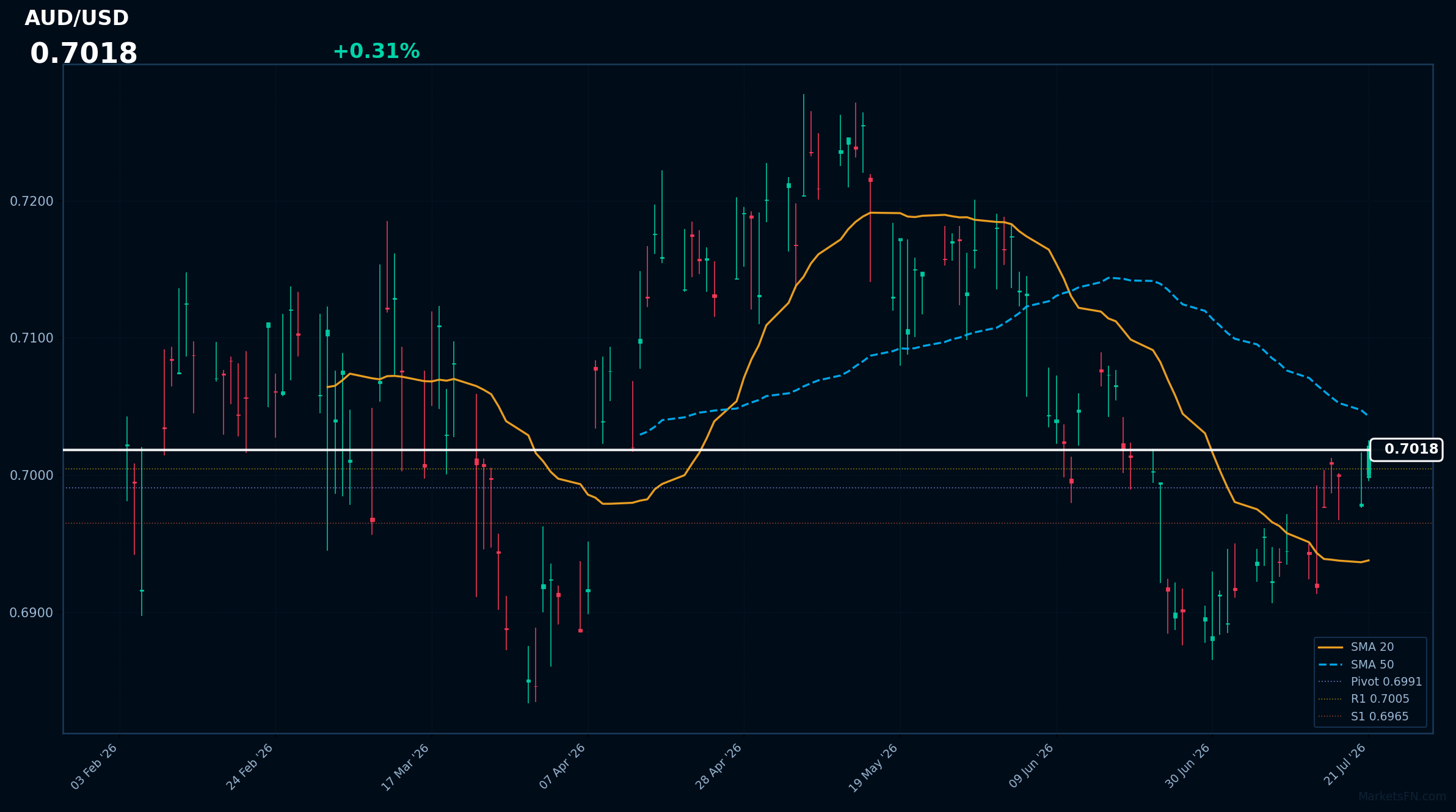
Task: Click the 0.7200 y-axis label
Action: pyautogui.click(x=32, y=201)
